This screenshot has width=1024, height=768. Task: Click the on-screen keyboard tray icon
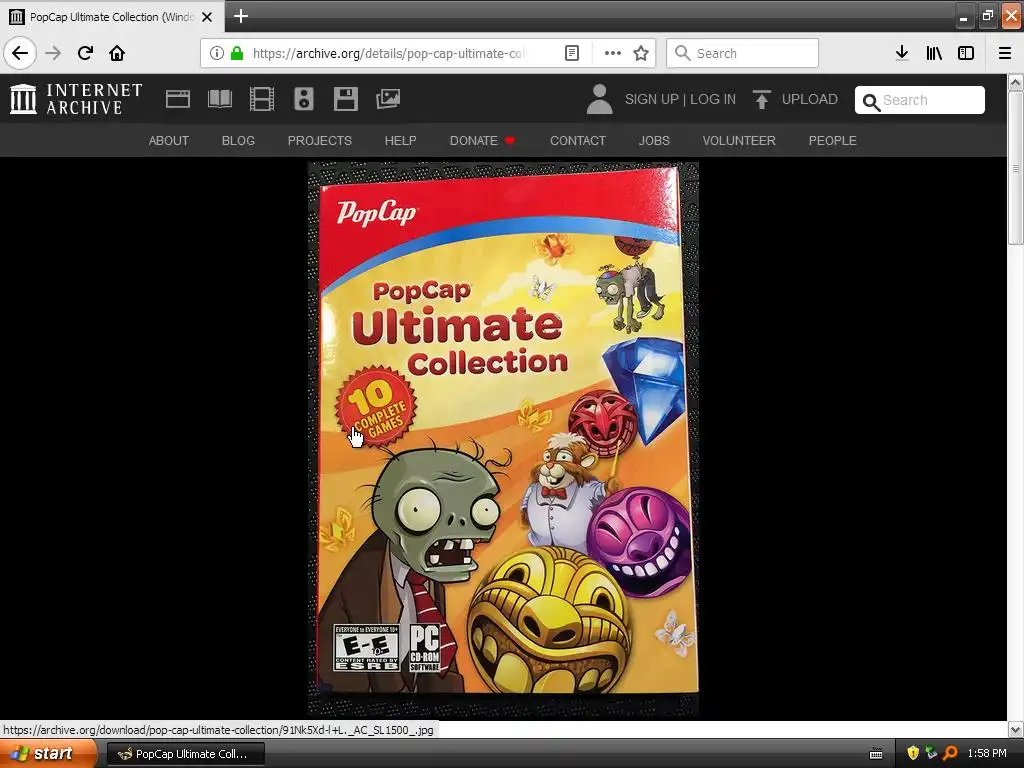pyautogui.click(x=876, y=754)
